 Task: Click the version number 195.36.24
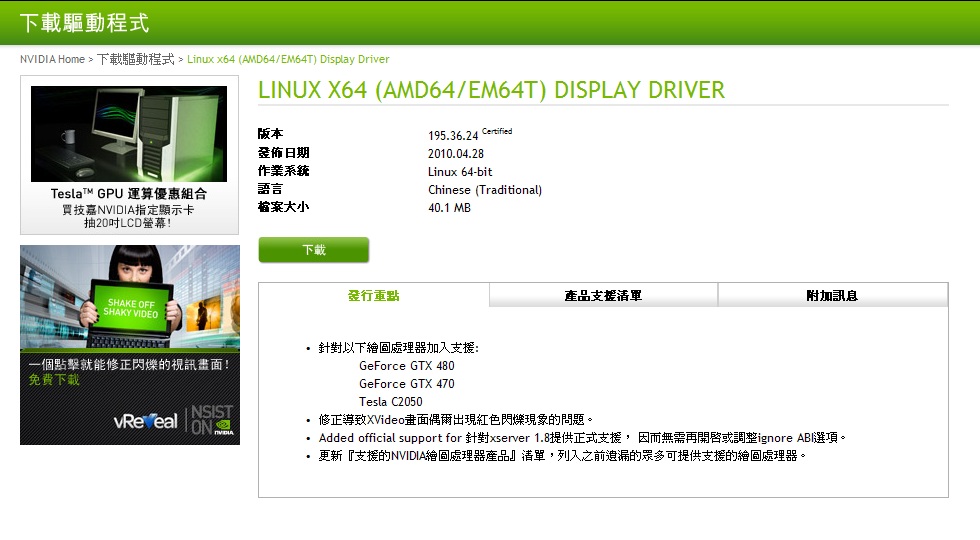453,135
